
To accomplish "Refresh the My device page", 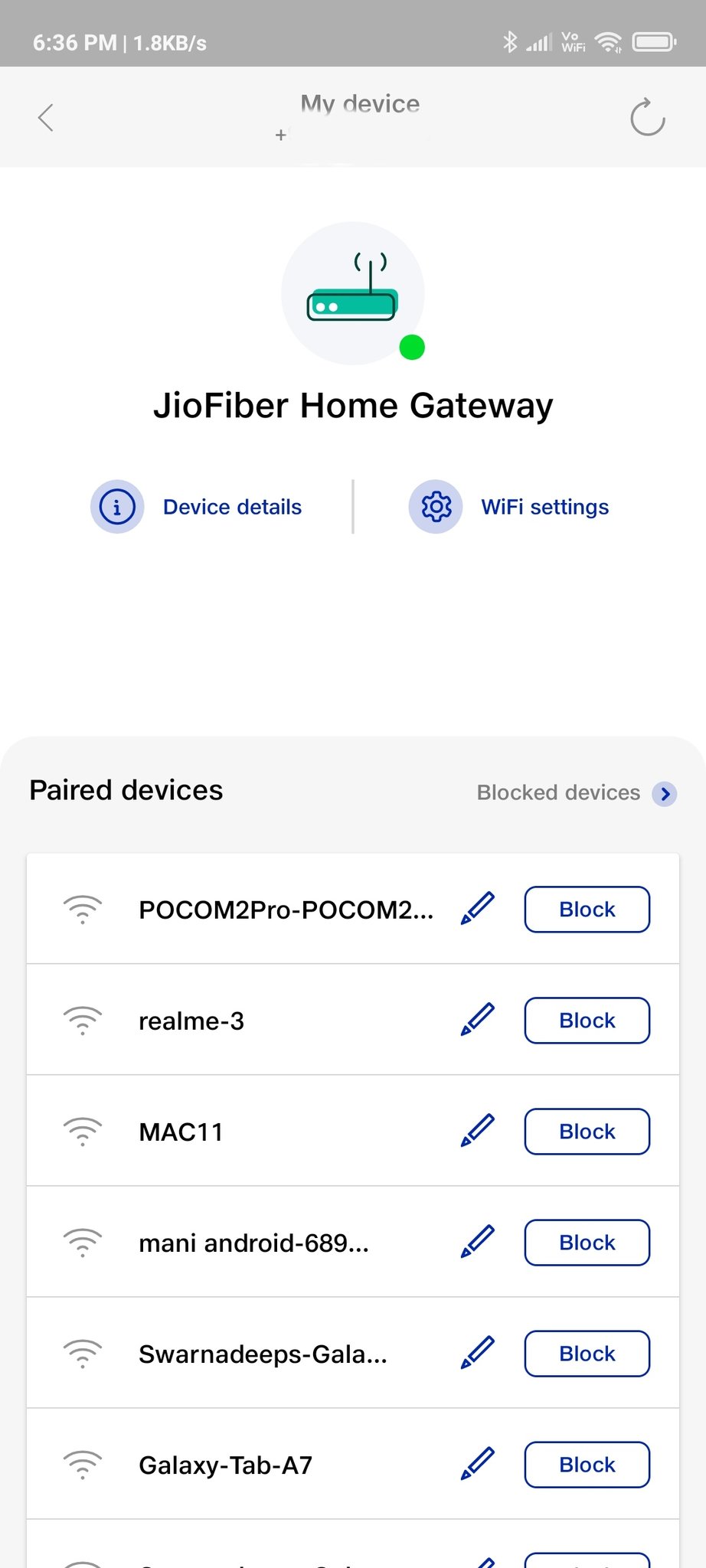I will 647,118.
